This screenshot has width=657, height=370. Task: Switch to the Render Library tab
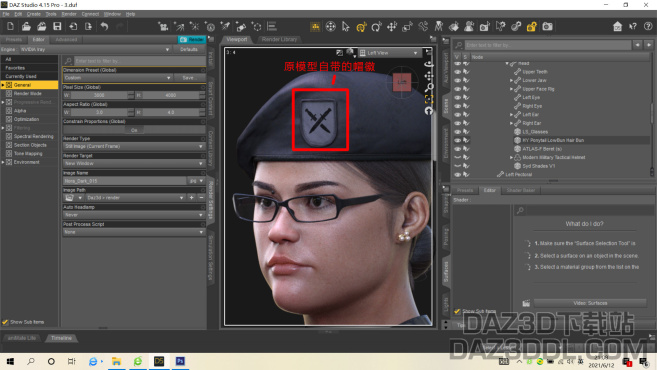tap(279, 39)
